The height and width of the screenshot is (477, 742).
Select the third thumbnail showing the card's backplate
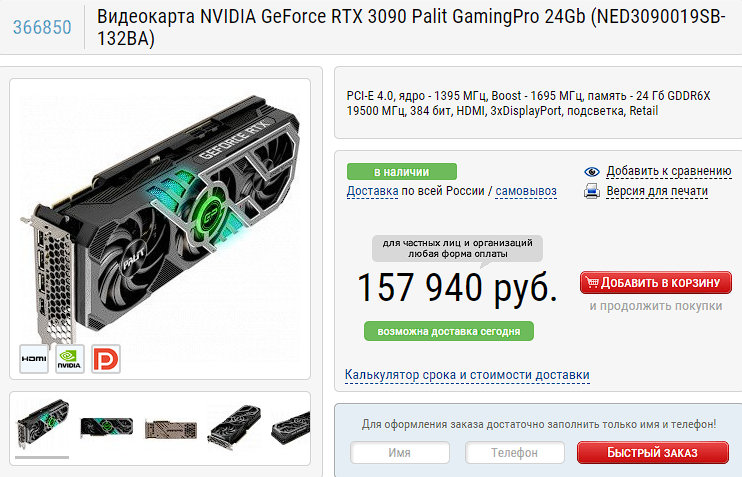170,429
